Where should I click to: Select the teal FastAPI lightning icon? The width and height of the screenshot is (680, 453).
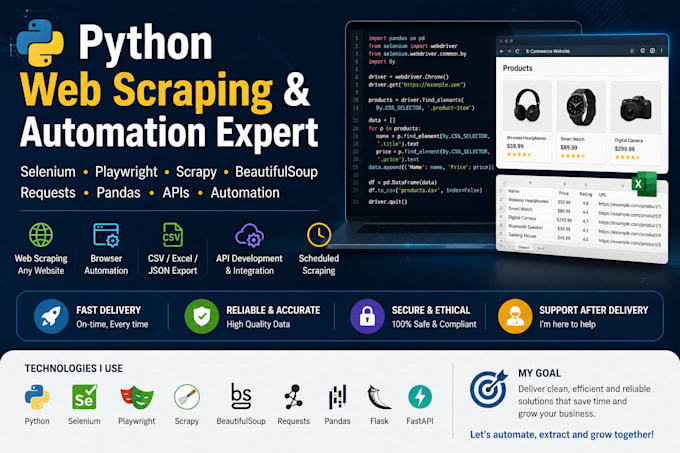click(420, 397)
